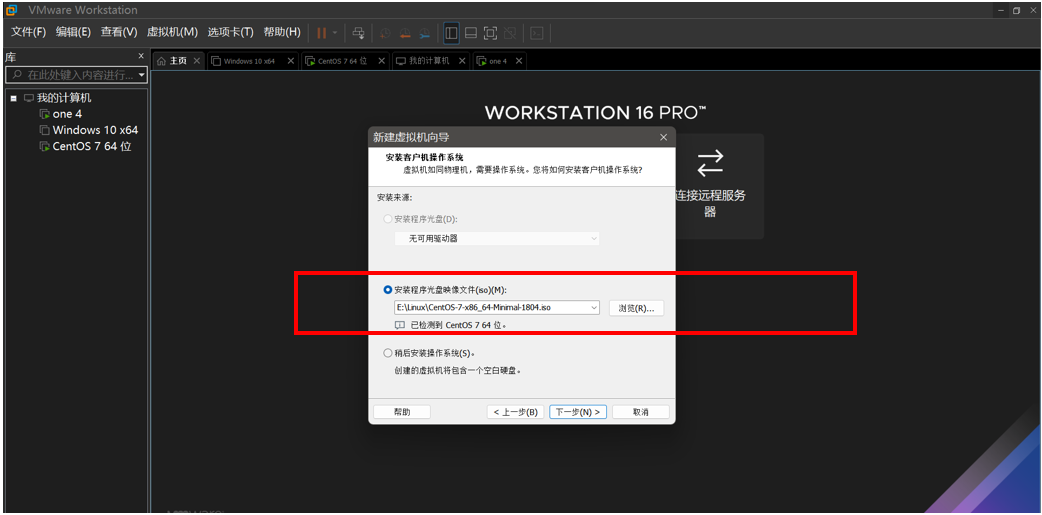
Task: Select the 安装程序光盘(D) radio button
Action: 387,219
